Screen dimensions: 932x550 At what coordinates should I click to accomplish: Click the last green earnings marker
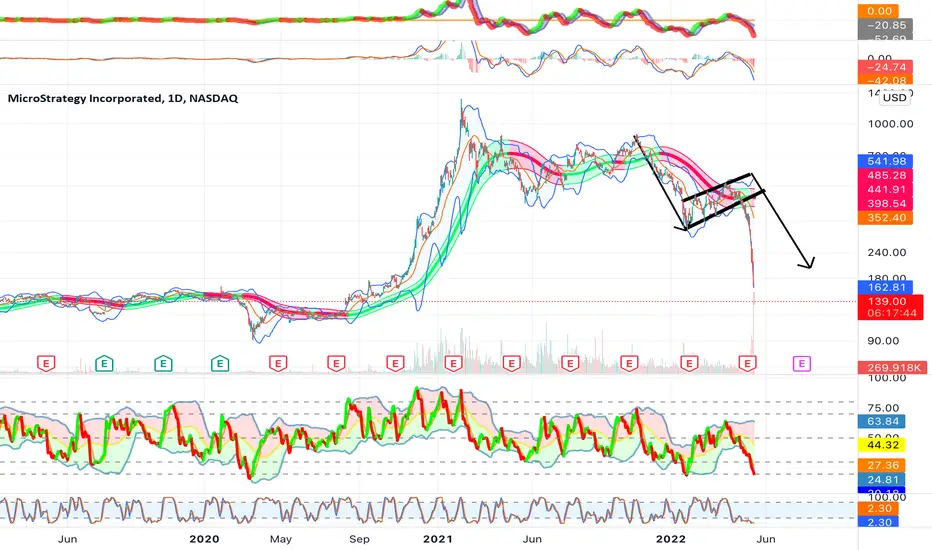[x=220, y=363]
